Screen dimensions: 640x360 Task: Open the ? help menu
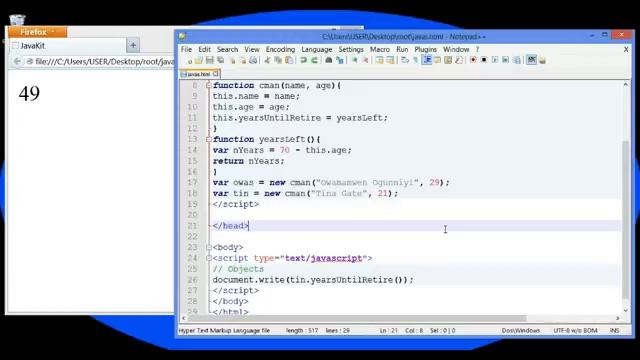point(477,49)
